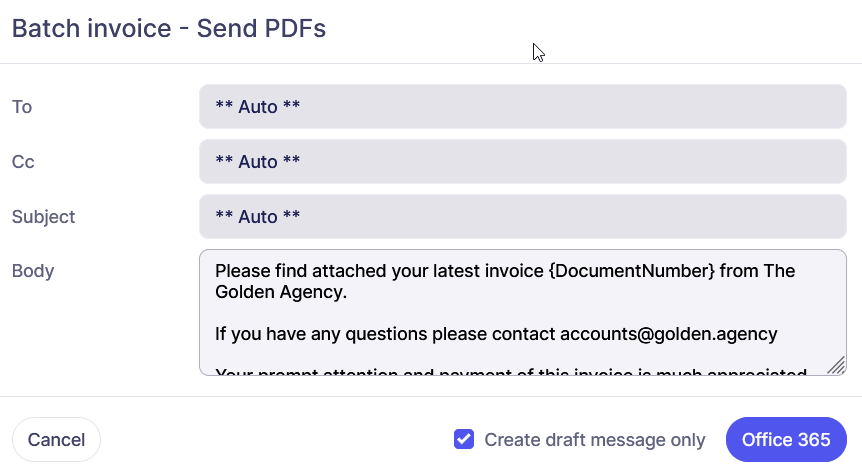Send via the Office 365 button
The height and width of the screenshot is (474, 862).
click(x=786, y=440)
